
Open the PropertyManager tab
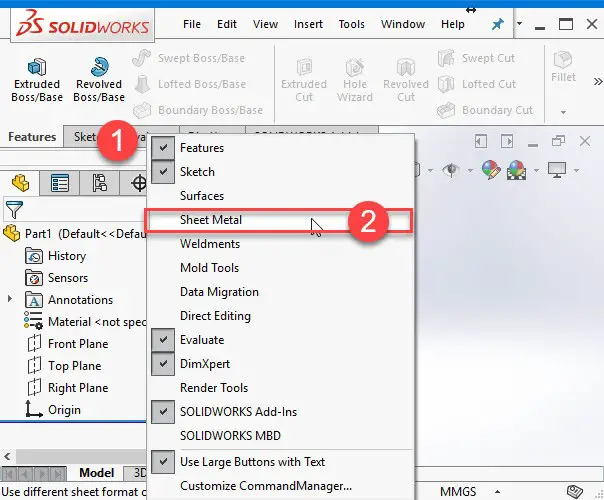(60, 183)
